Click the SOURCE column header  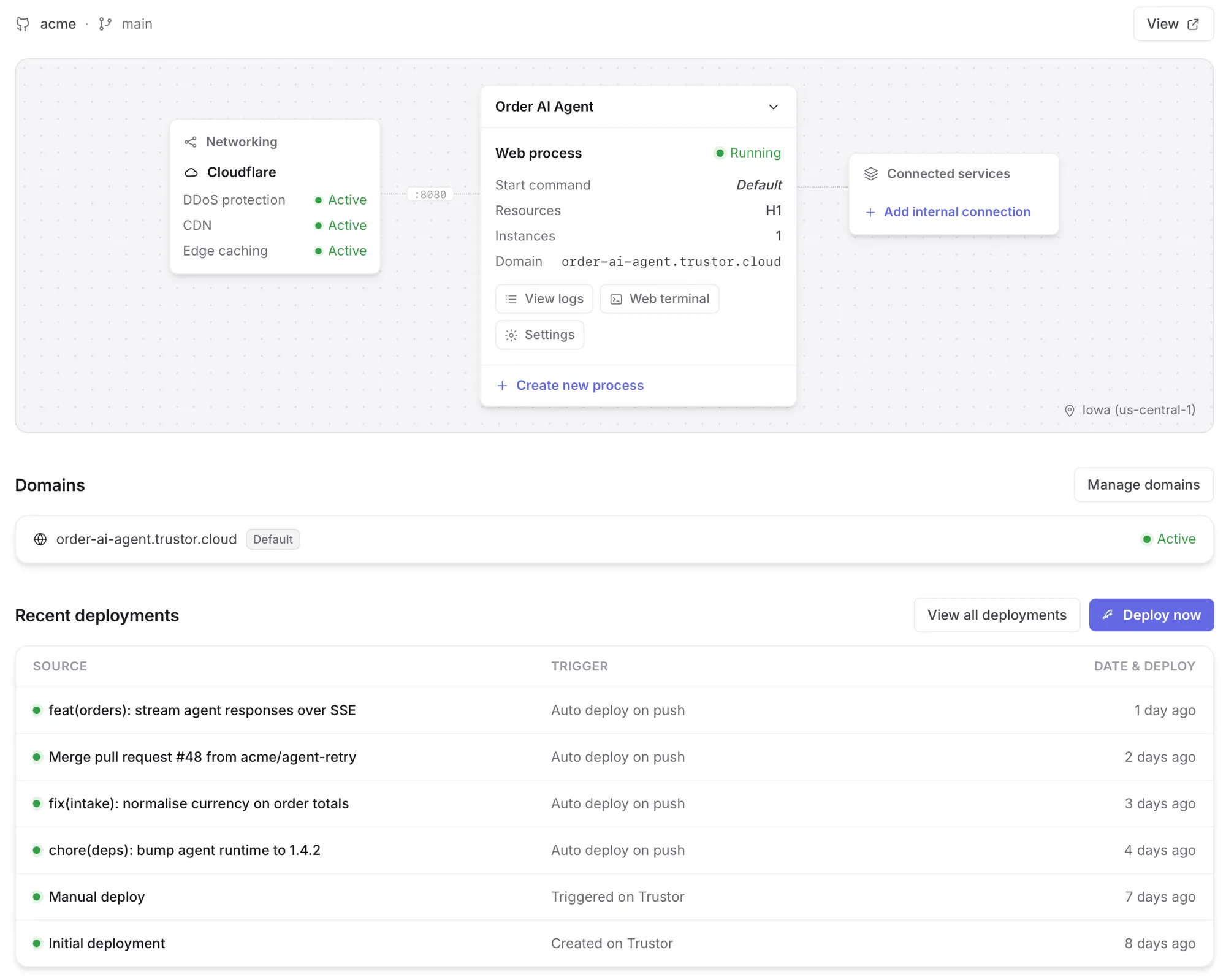[x=60, y=666]
